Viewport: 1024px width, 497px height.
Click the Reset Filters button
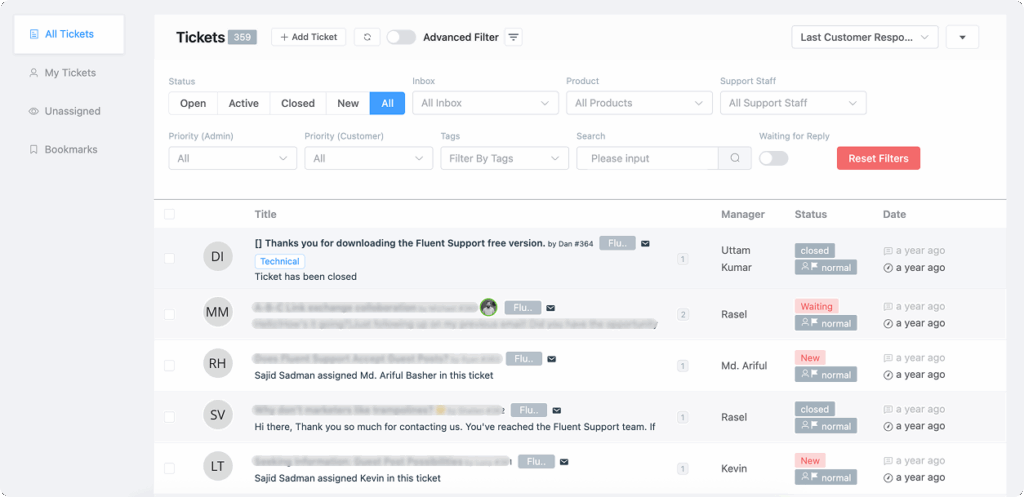(878, 158)
